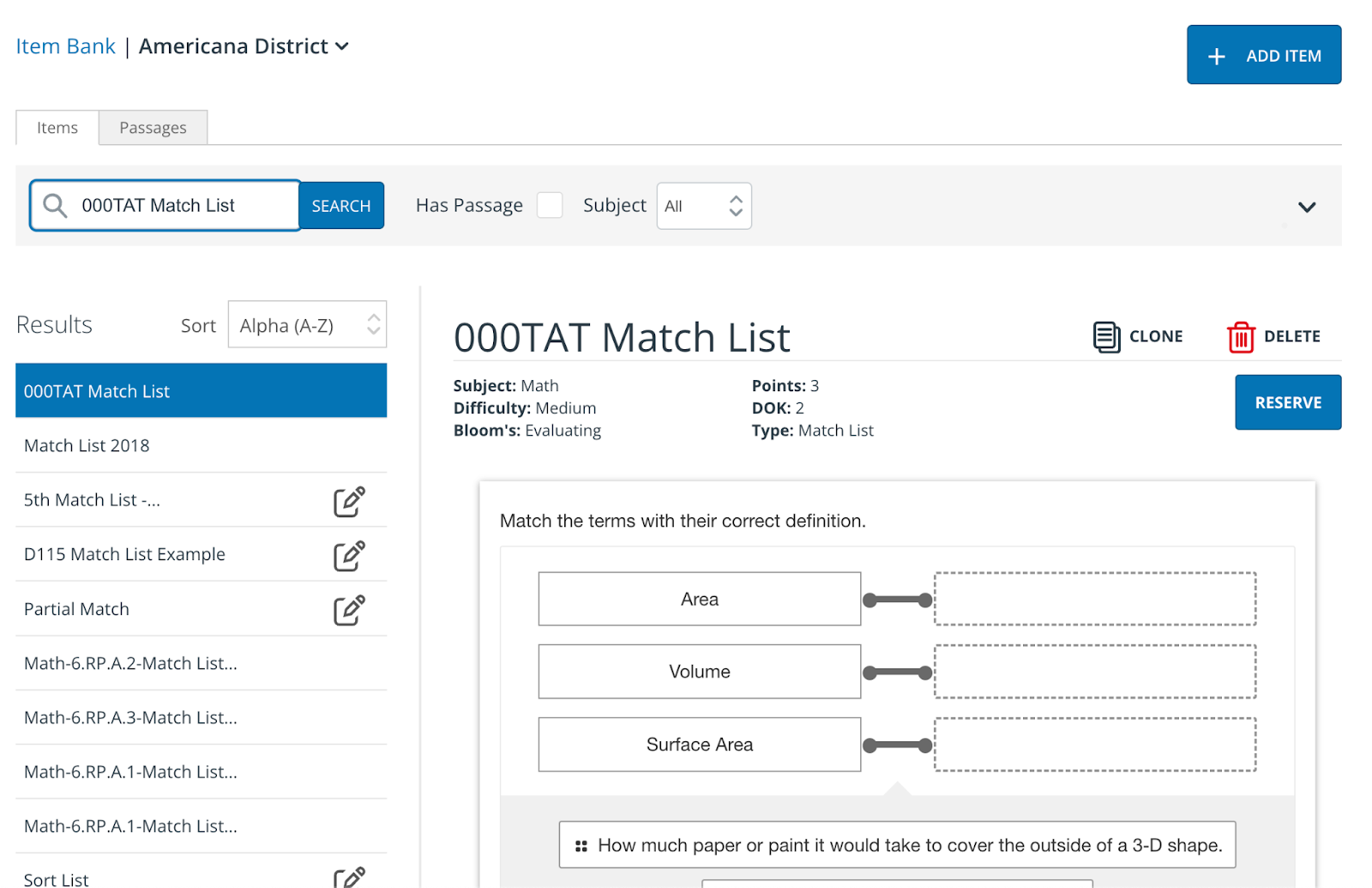
Task: Click the Delete label
Action: pos(1292,336)
